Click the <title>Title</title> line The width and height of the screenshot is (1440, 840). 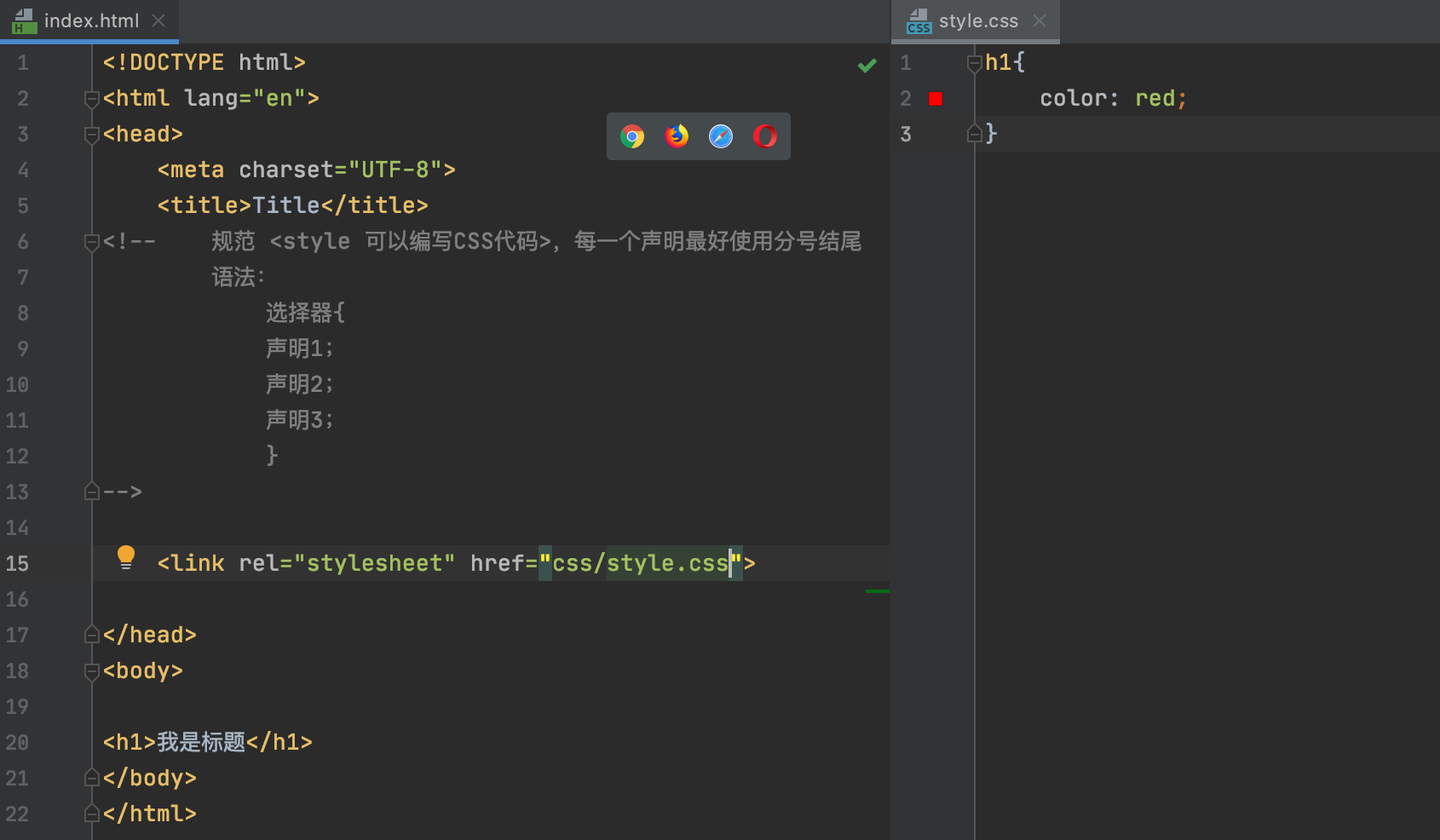point(293,205)
